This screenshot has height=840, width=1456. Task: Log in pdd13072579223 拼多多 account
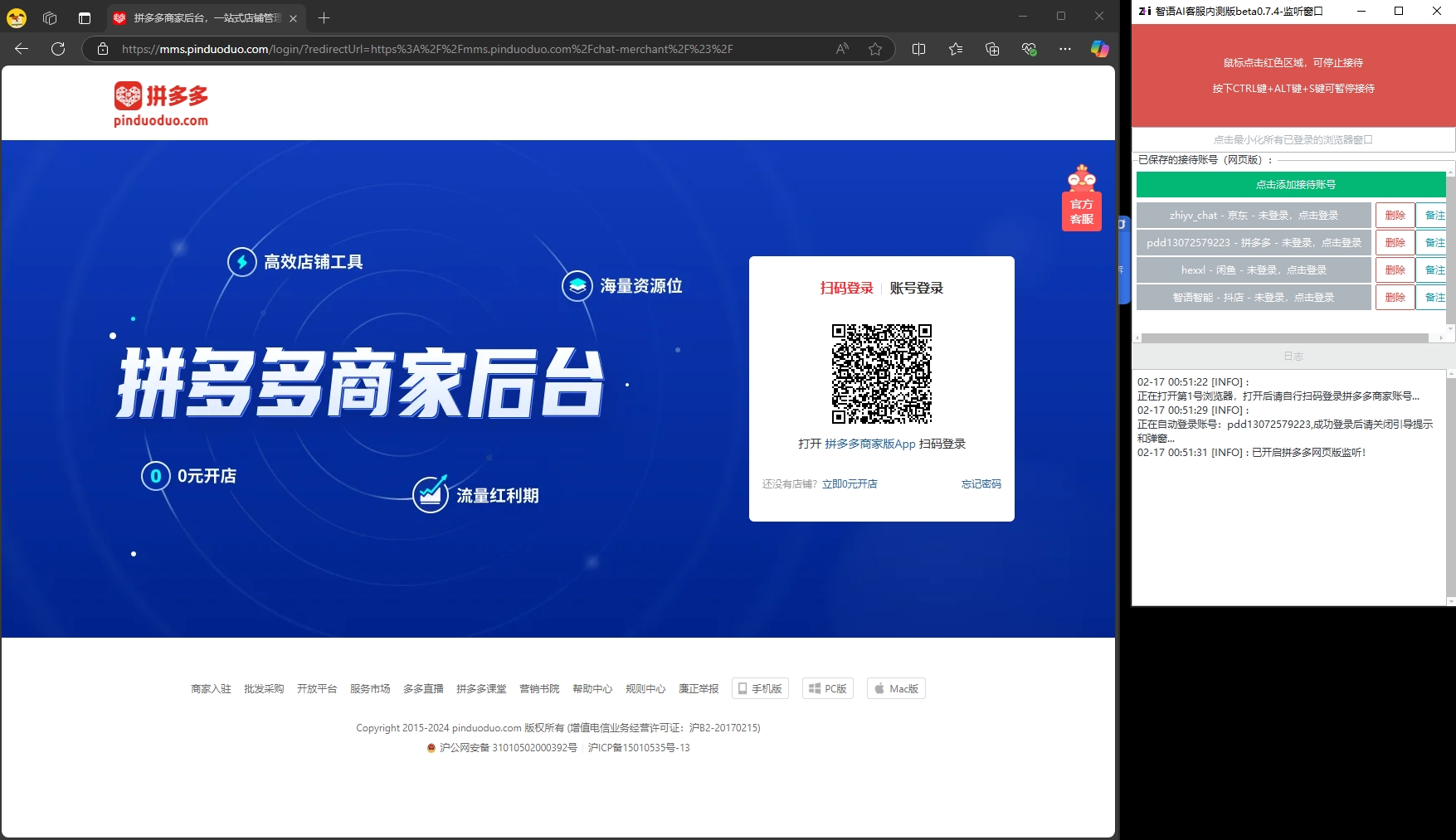(1253, 243)
